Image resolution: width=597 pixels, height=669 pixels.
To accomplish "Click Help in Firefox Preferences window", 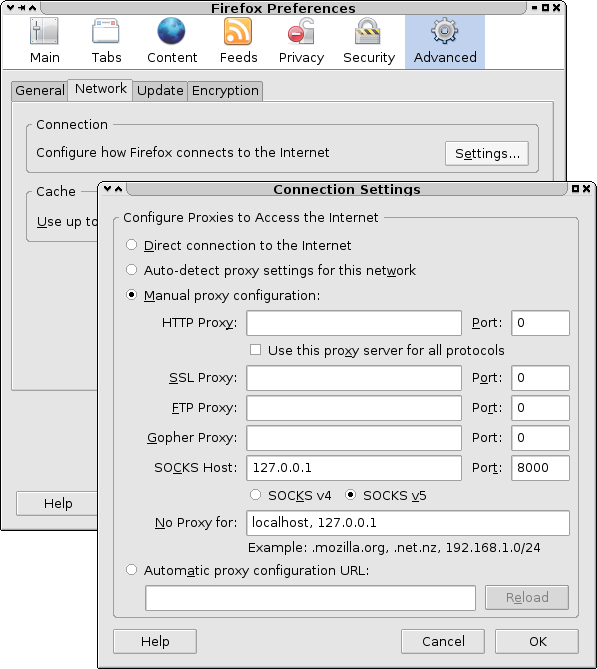I will coord(58,503).
